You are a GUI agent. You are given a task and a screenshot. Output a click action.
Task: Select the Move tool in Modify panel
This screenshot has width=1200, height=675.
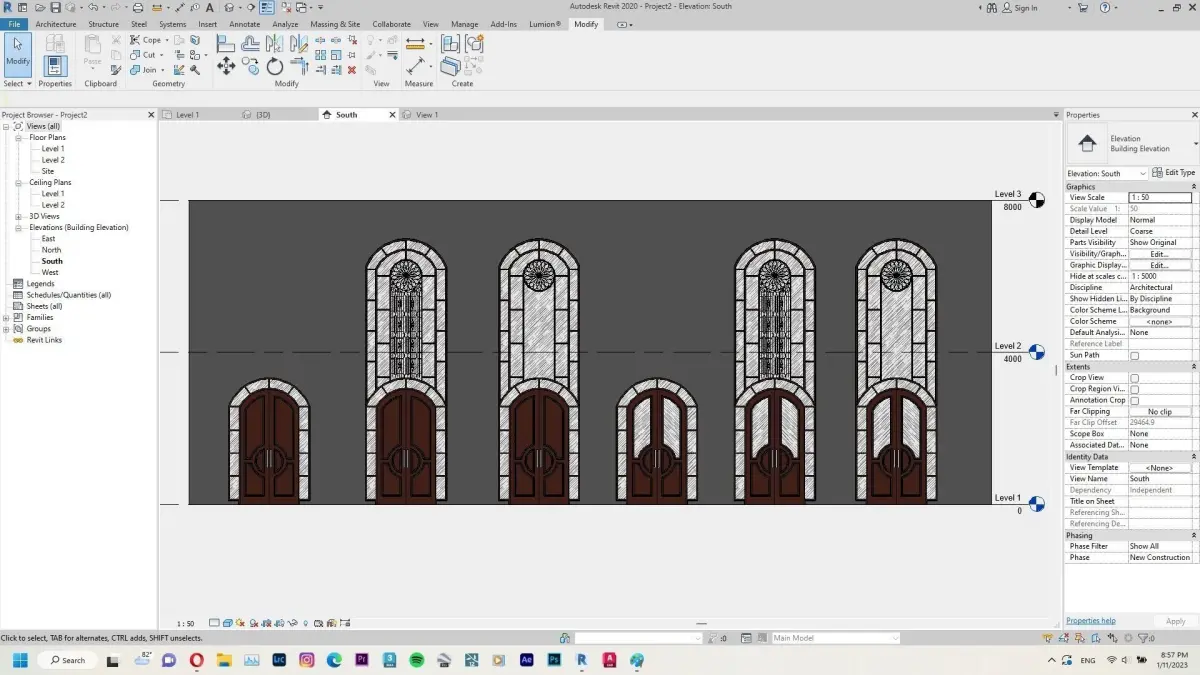226,66
